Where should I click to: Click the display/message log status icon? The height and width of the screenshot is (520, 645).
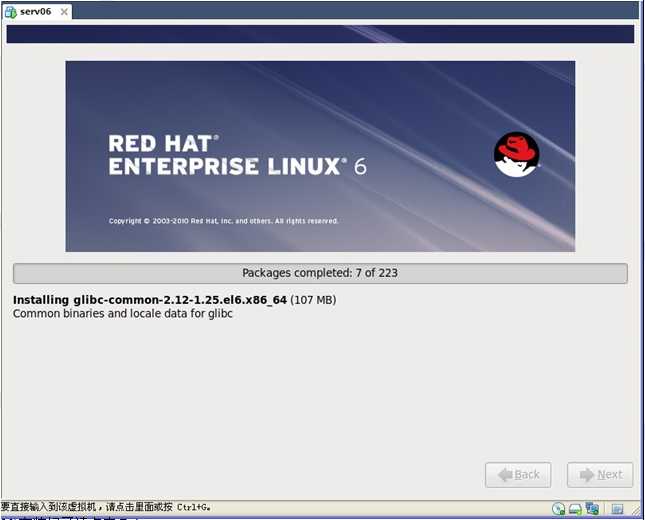617,509
